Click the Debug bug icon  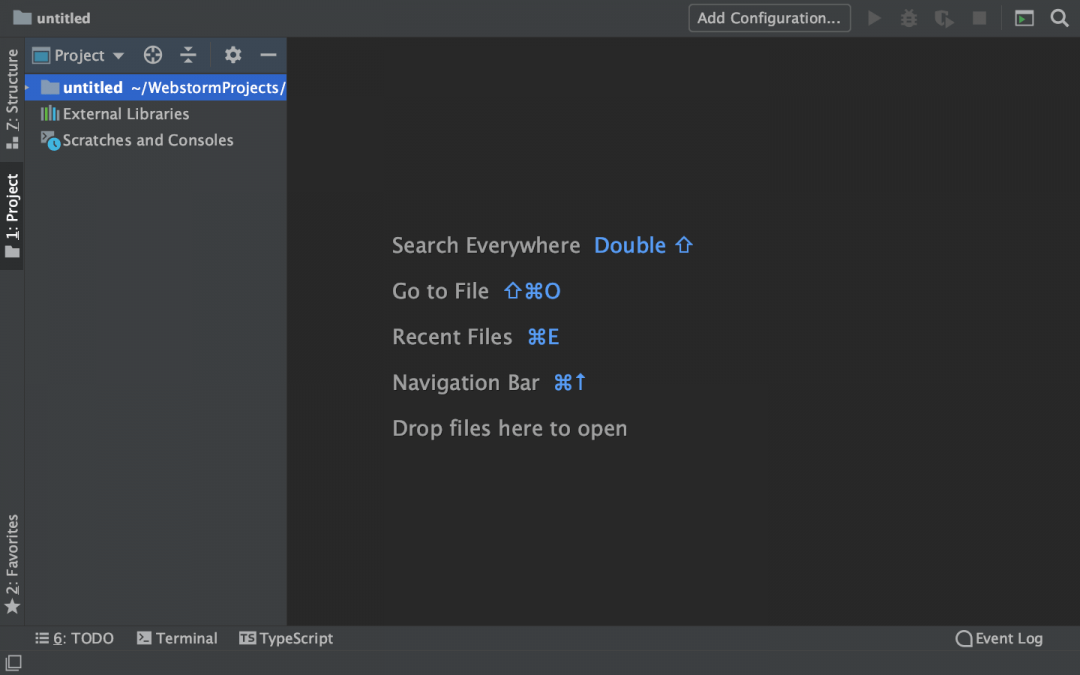[909, 18]
